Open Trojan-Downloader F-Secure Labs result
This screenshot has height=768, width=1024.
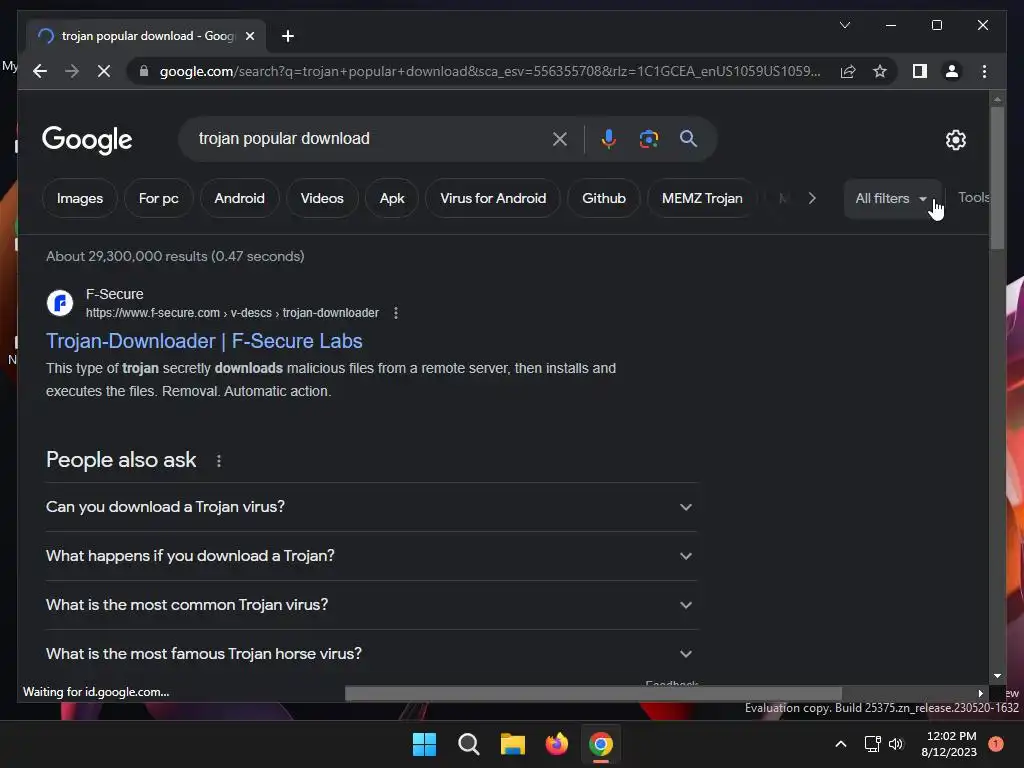tap(204, 341)
